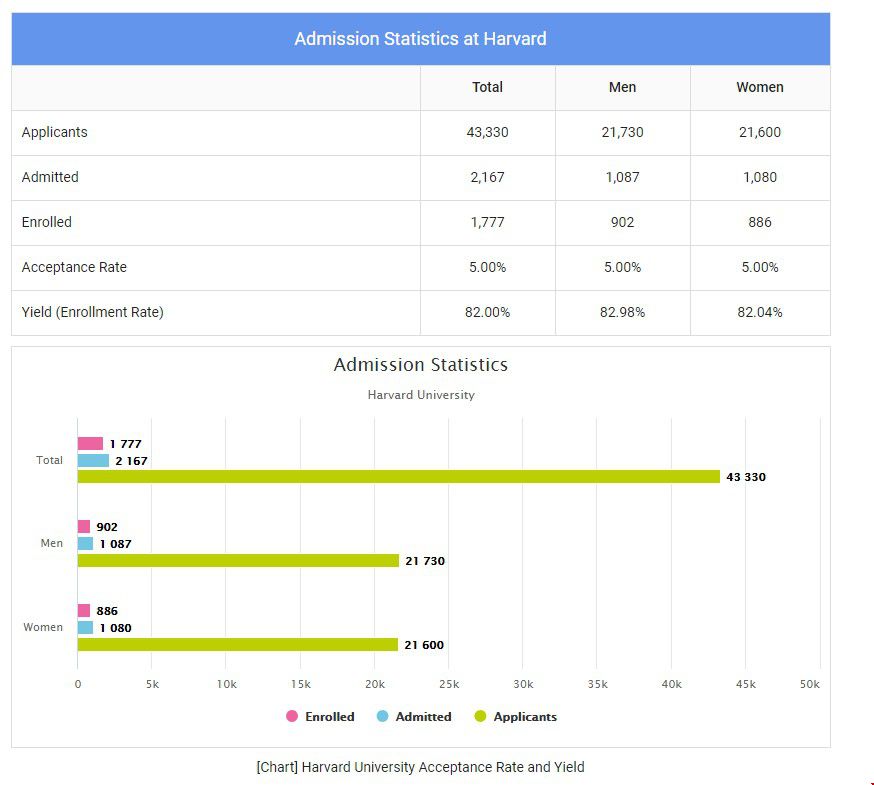This screenshot has height=785, width=874.
Task: Toggle the Applicants series in the chart legend
Action: point(516,716)
